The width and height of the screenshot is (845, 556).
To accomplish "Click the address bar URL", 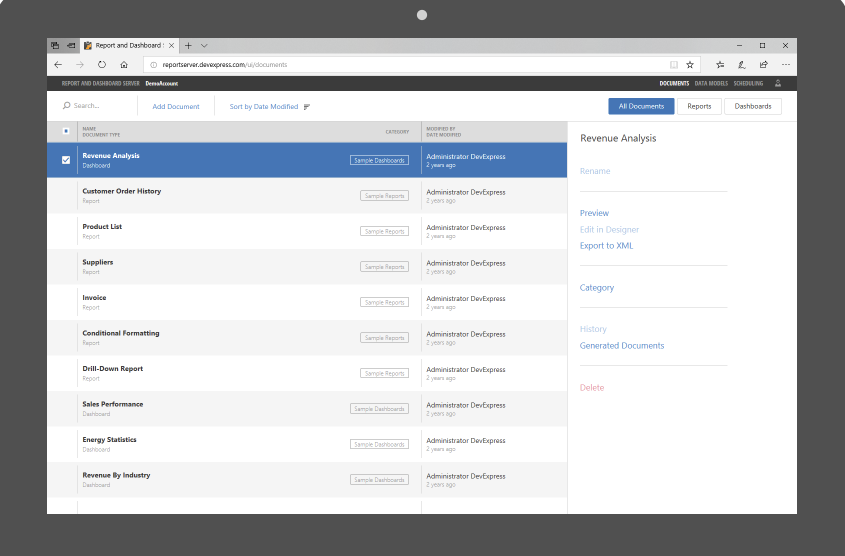I will 225,65.
